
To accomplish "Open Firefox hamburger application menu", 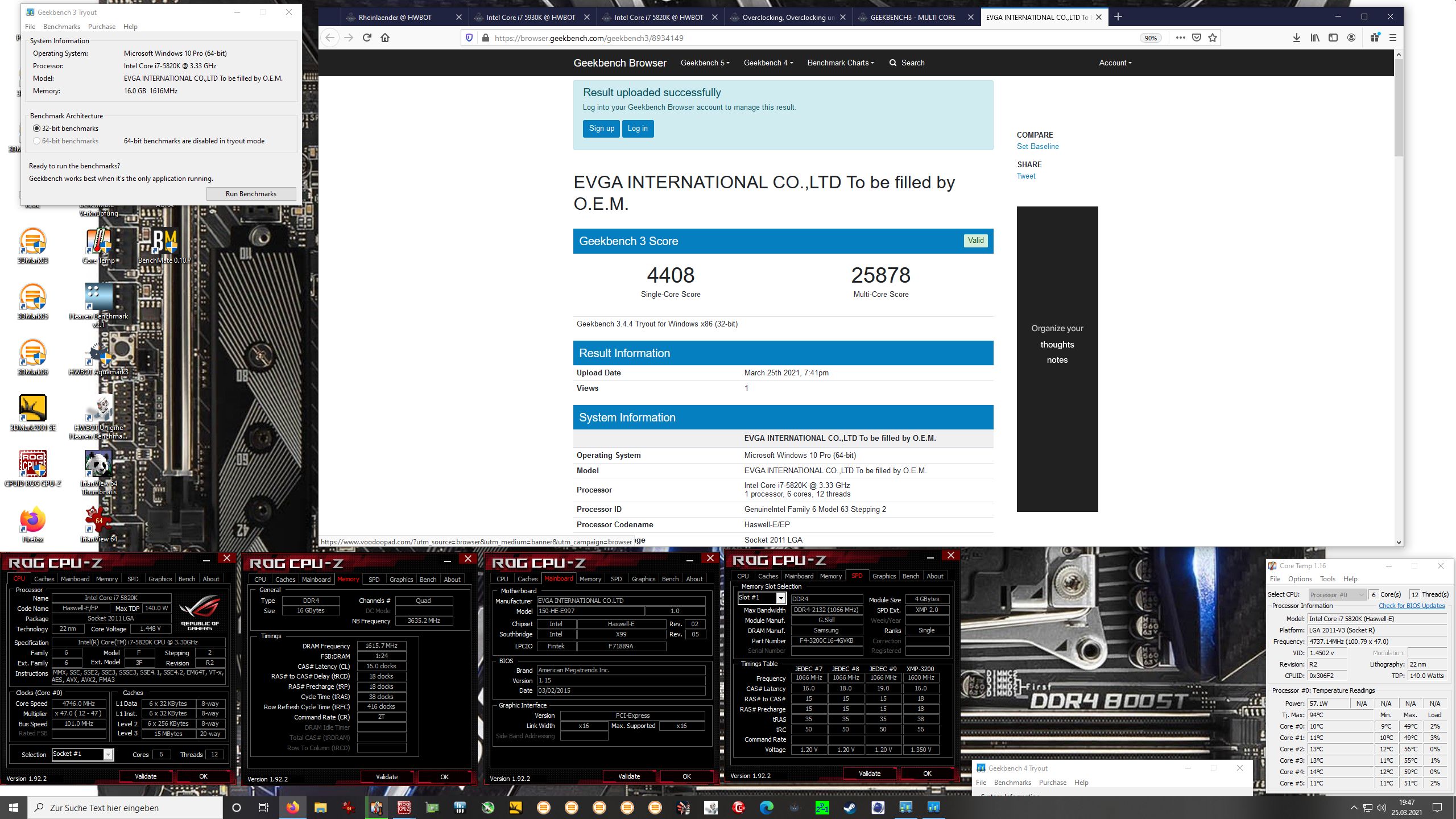I will [x=1393, y=38].
